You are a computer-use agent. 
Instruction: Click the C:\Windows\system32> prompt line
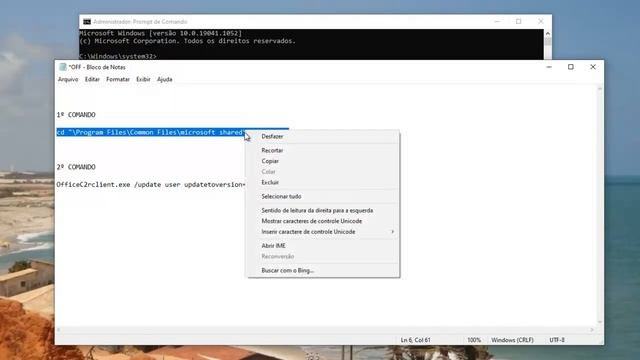point(118,56)
